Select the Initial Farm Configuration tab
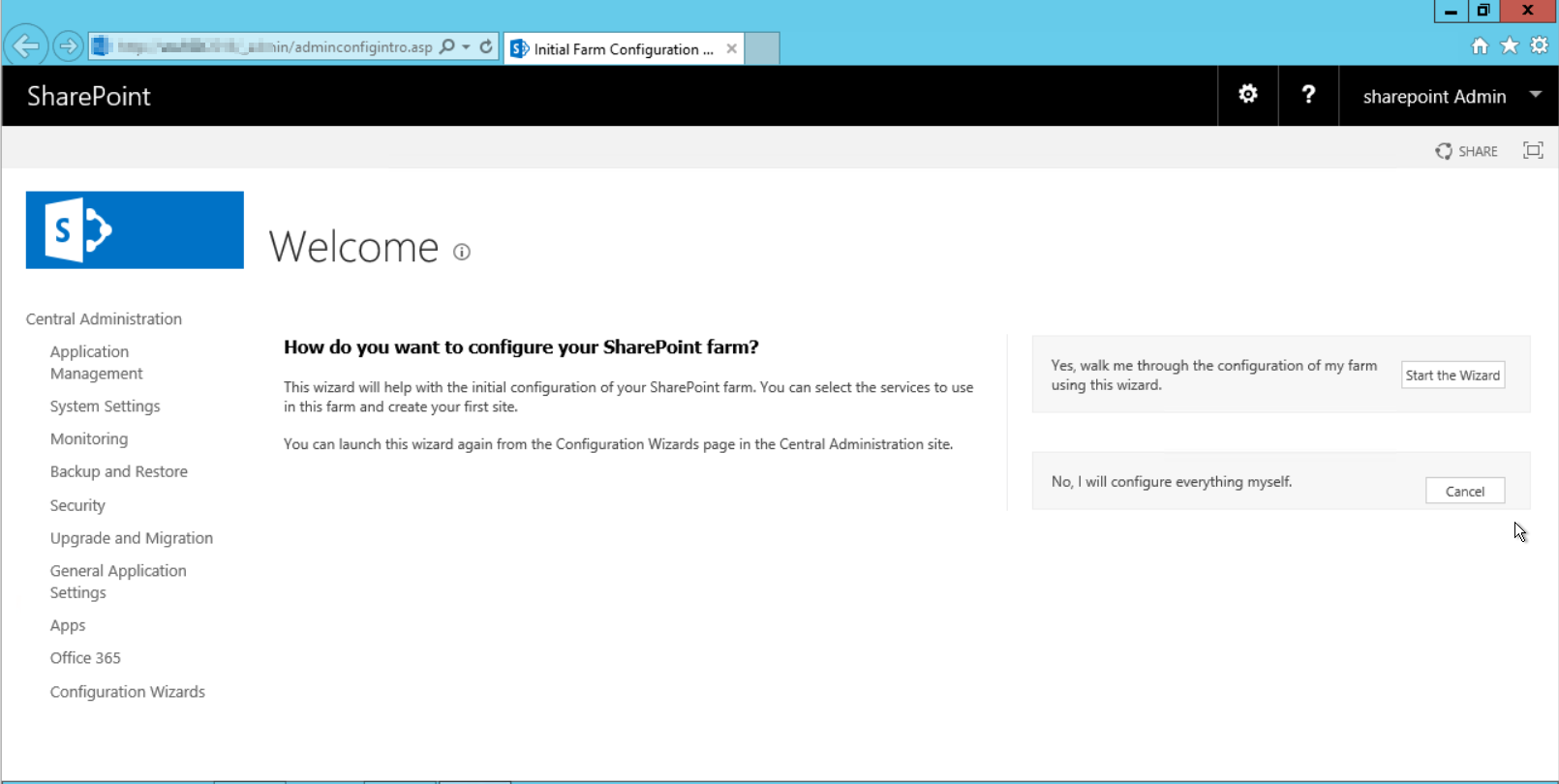1559x784 pixels. click(x=624, y=48)
